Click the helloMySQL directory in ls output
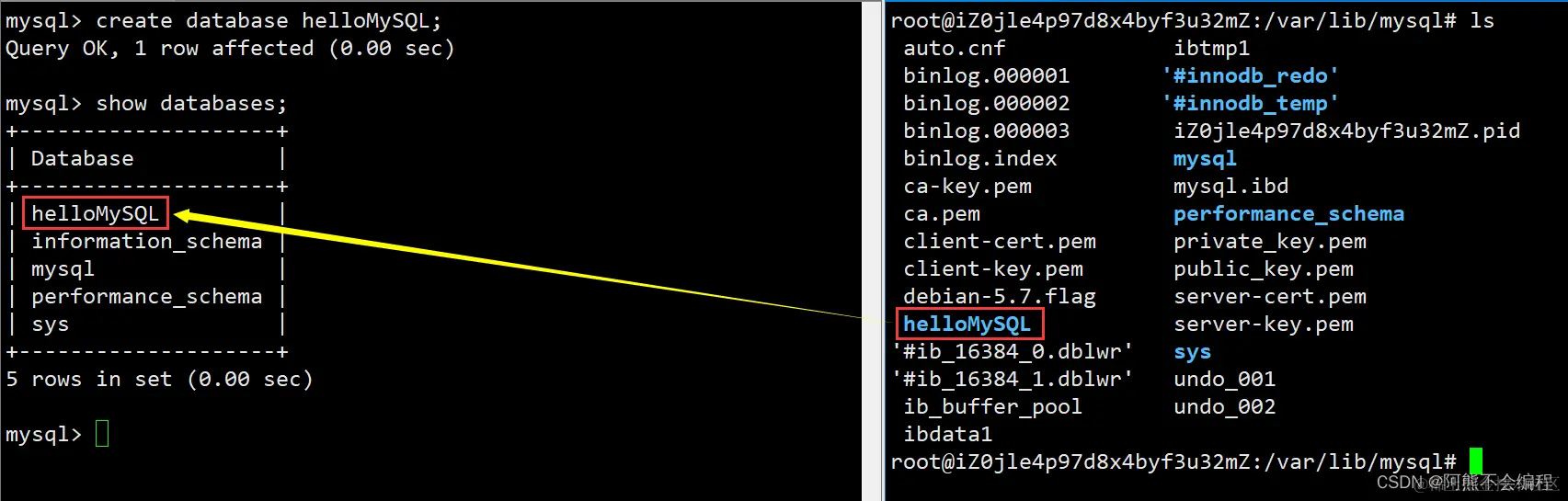The height and width of the screenshot is (501, 1568). [969, 324]
